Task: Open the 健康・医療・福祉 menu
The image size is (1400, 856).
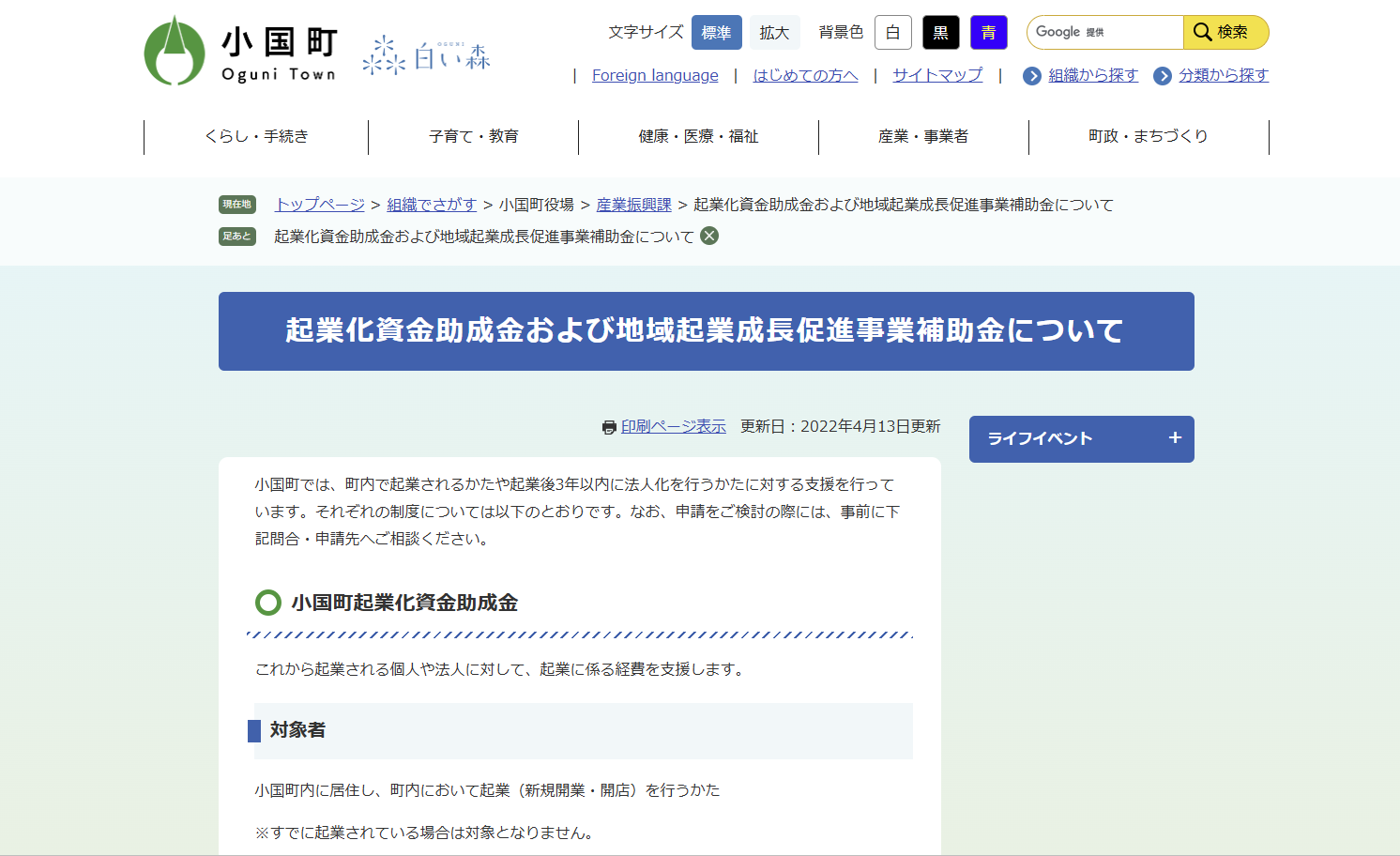Action: [x=699, y=136]
